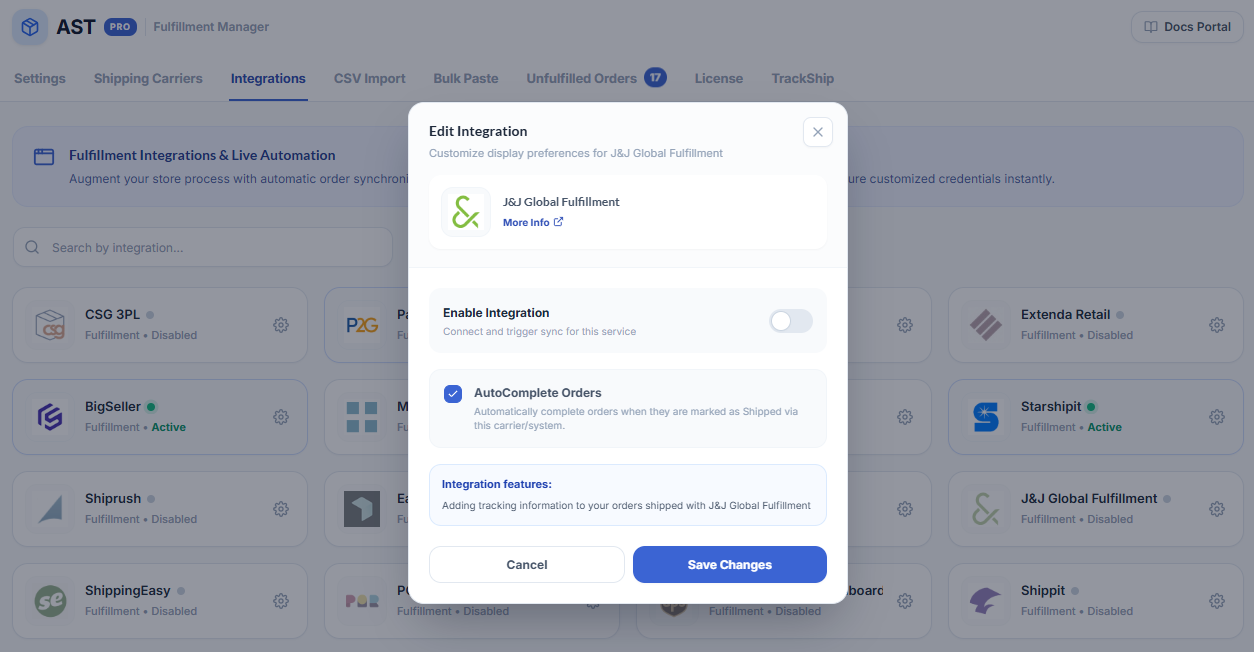Click the Shippit logo icon

(x=986, y=601)
